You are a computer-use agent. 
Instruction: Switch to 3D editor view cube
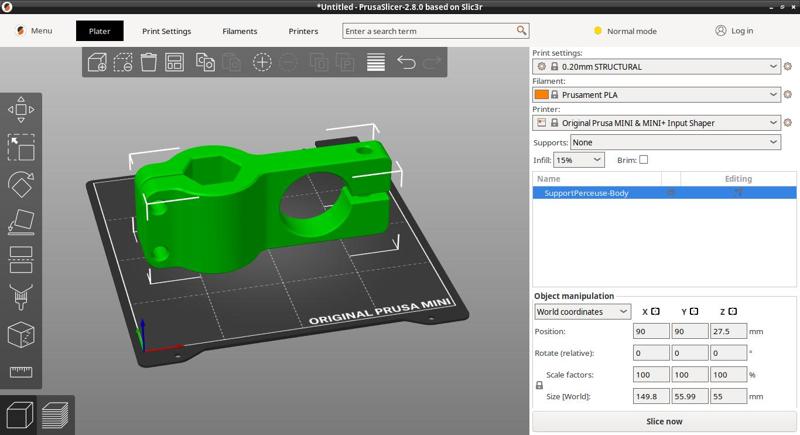click(x=19, y=415)
